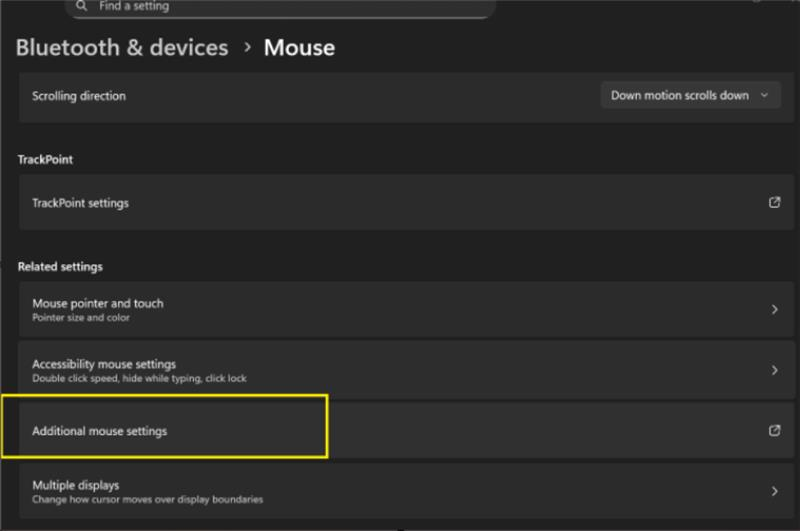The width and height of the screenshot is (800, 531).
Task: Click the scrolling direction dropdown arrow
Action: coord(765,96)
